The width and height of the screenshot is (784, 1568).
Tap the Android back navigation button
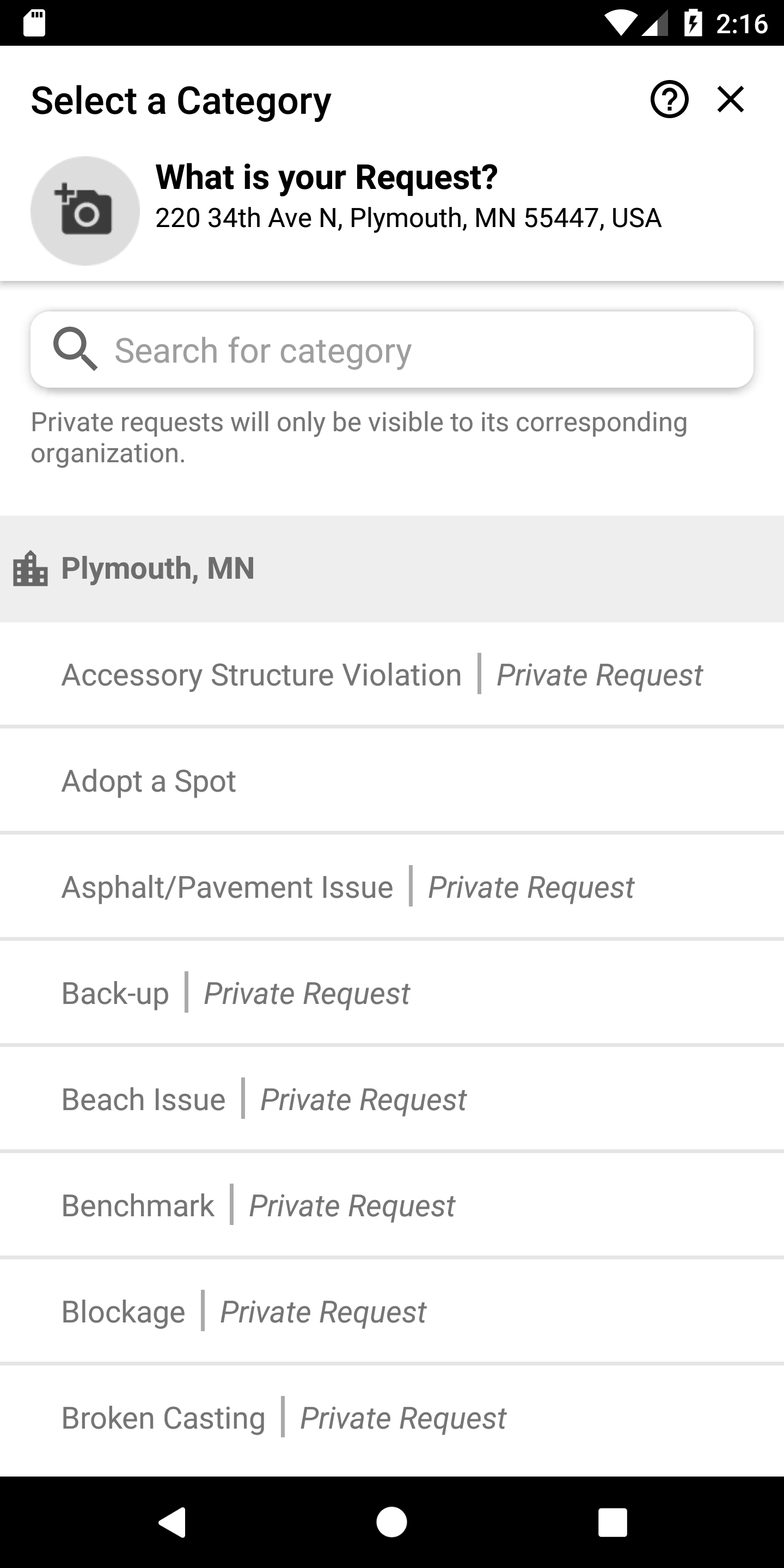[171, 1522]
